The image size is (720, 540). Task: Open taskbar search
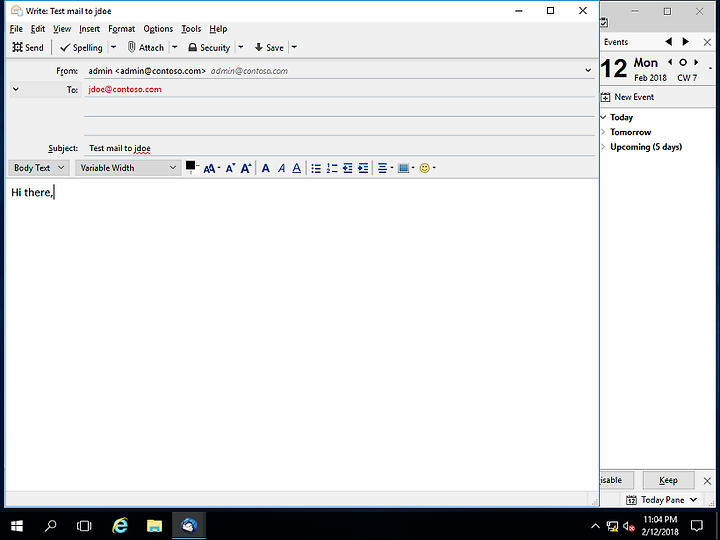tap(51, 526)
